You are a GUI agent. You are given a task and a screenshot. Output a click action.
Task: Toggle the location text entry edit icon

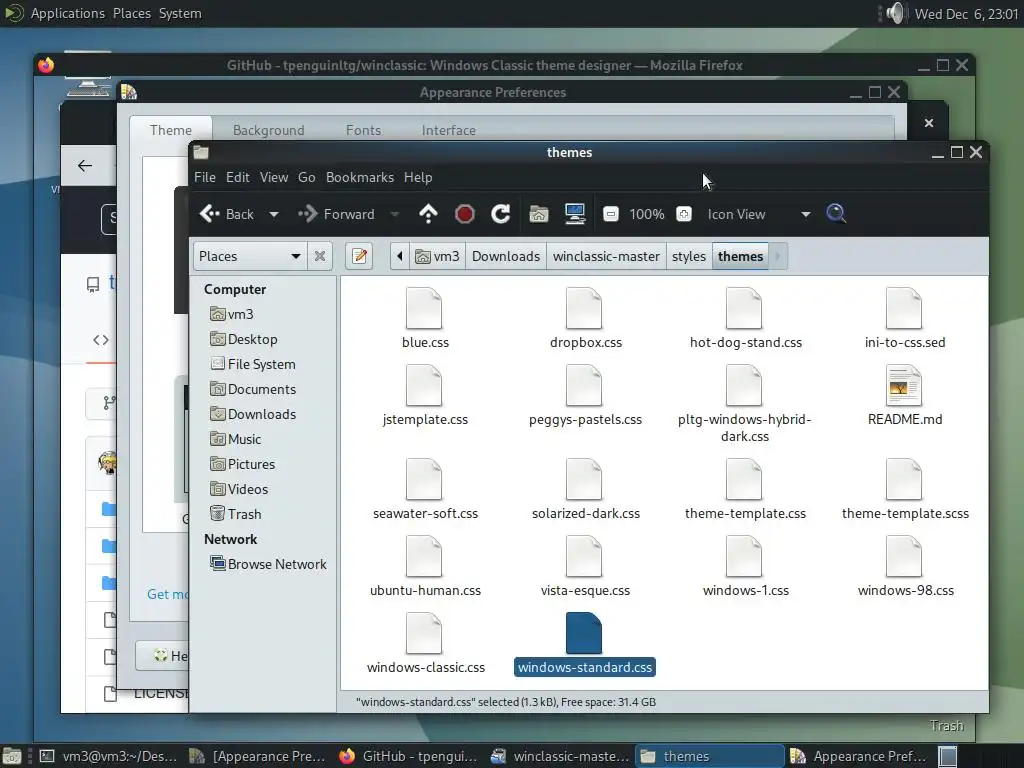pyautogui.click(x=359, y=256)
